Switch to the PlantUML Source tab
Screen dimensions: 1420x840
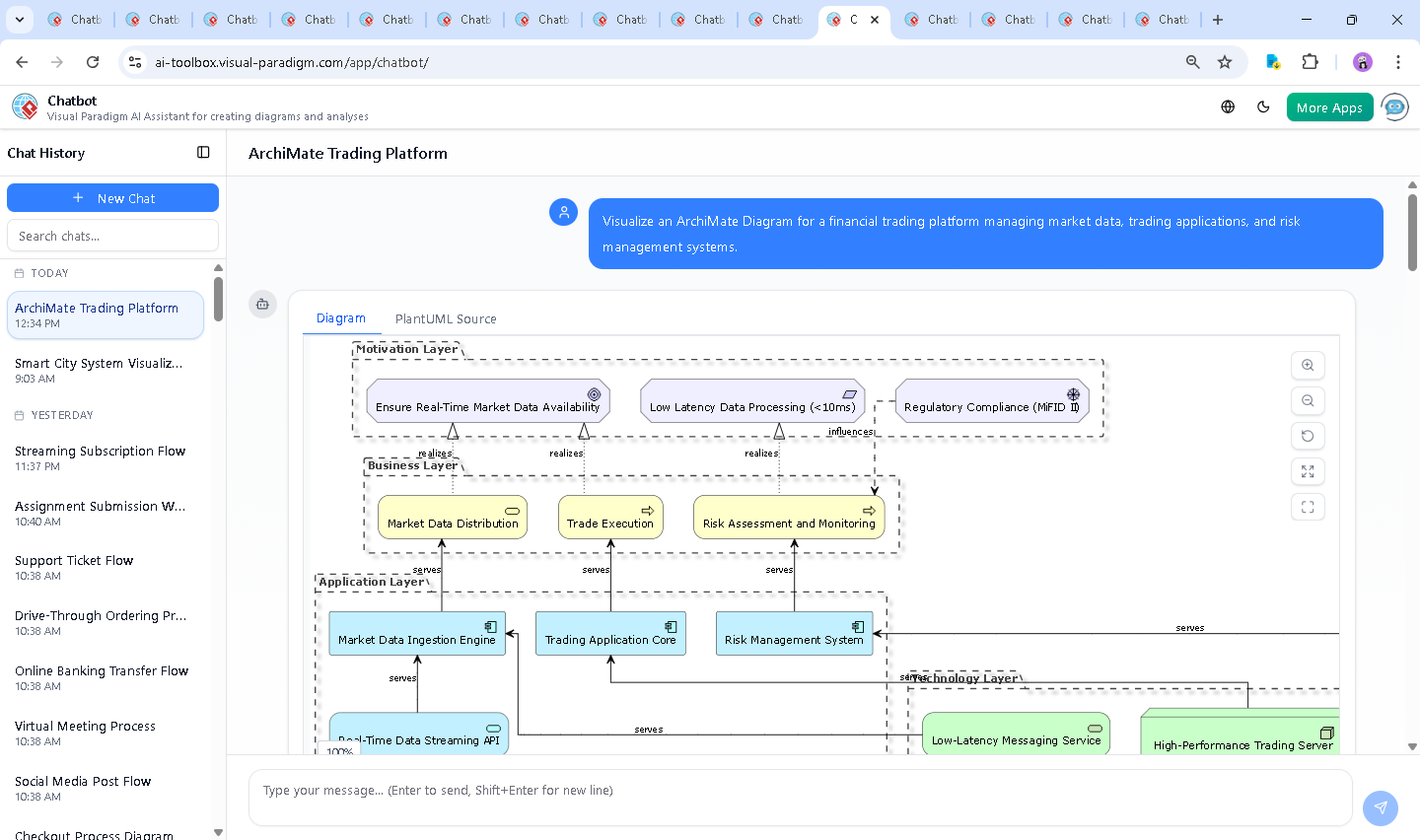(x=446, y=318)
